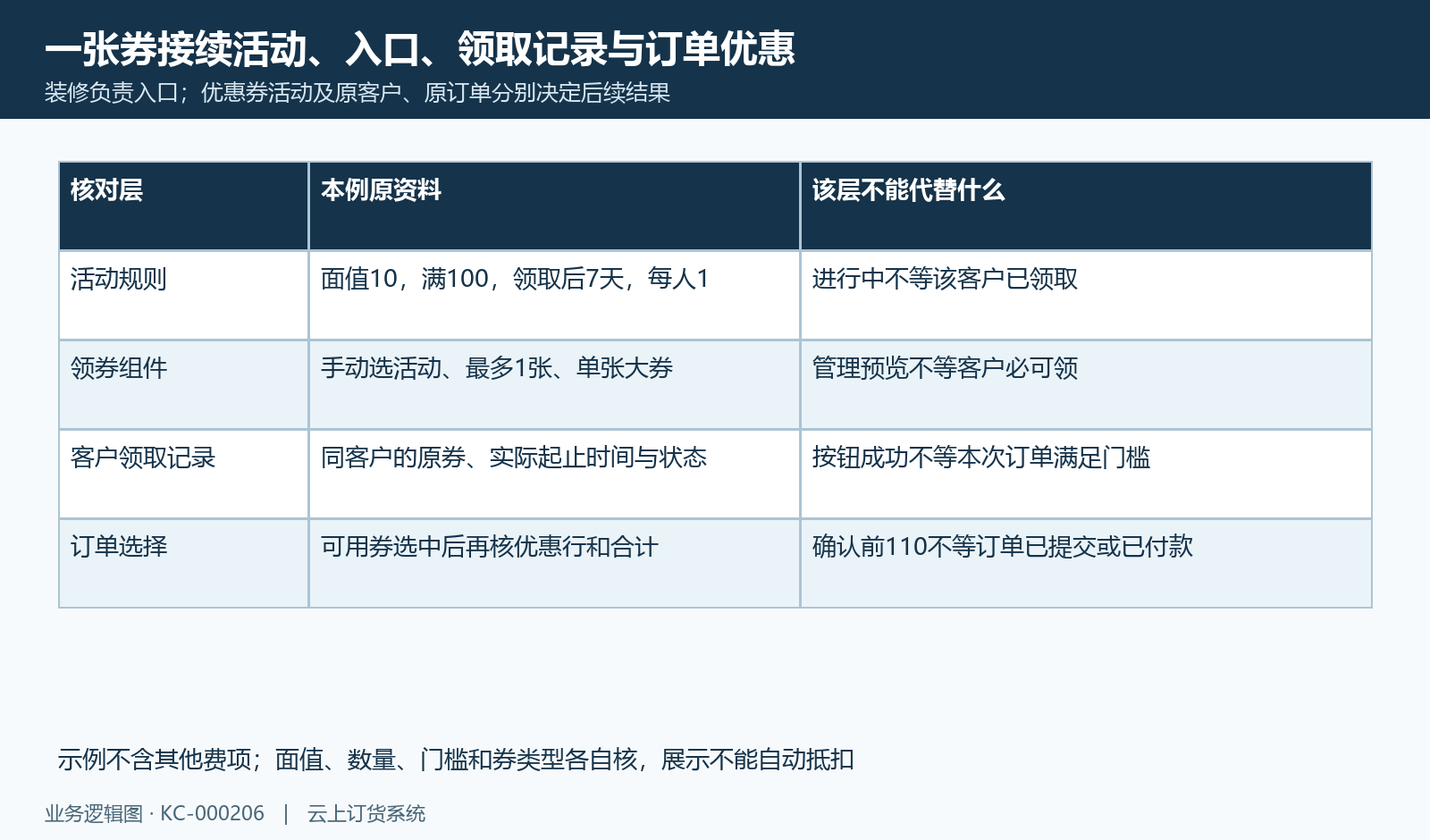The image size is (1430, 840).
Task: Click the note starting with 示例不含其他费项
Action: coord(456,760)
